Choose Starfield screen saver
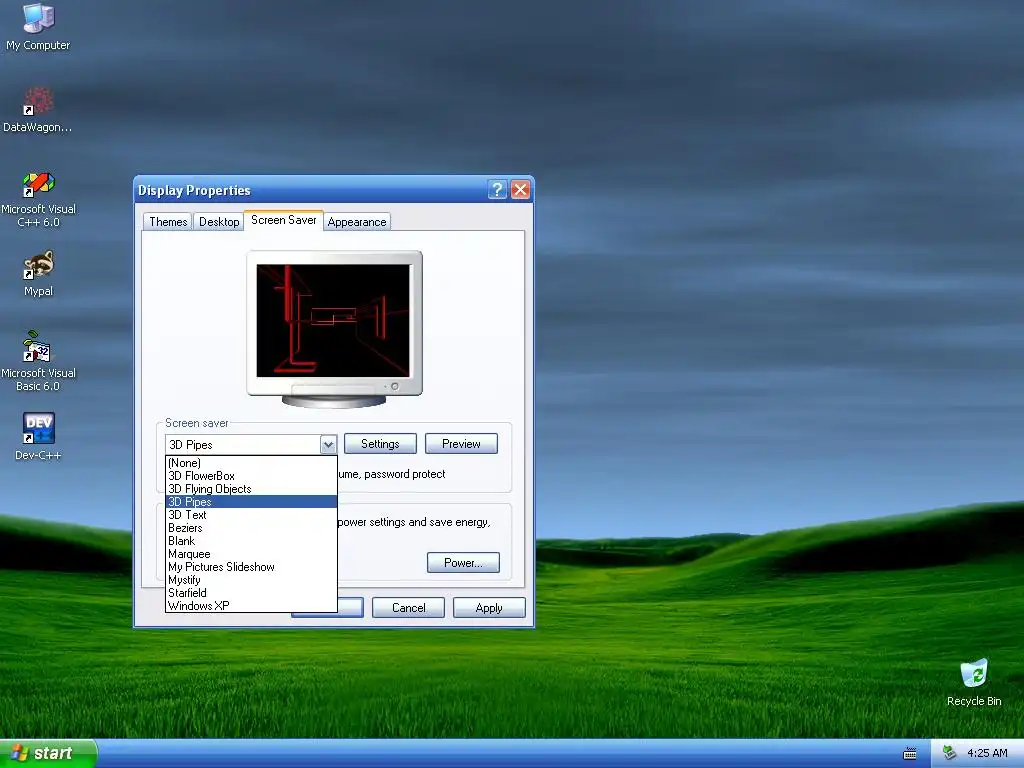The width and height of the screenshot is (1024, 768). click(251, 593)
